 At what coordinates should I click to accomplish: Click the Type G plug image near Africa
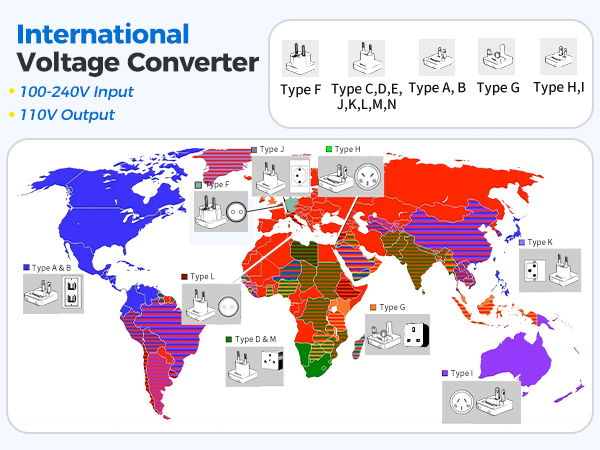[397, 334]
